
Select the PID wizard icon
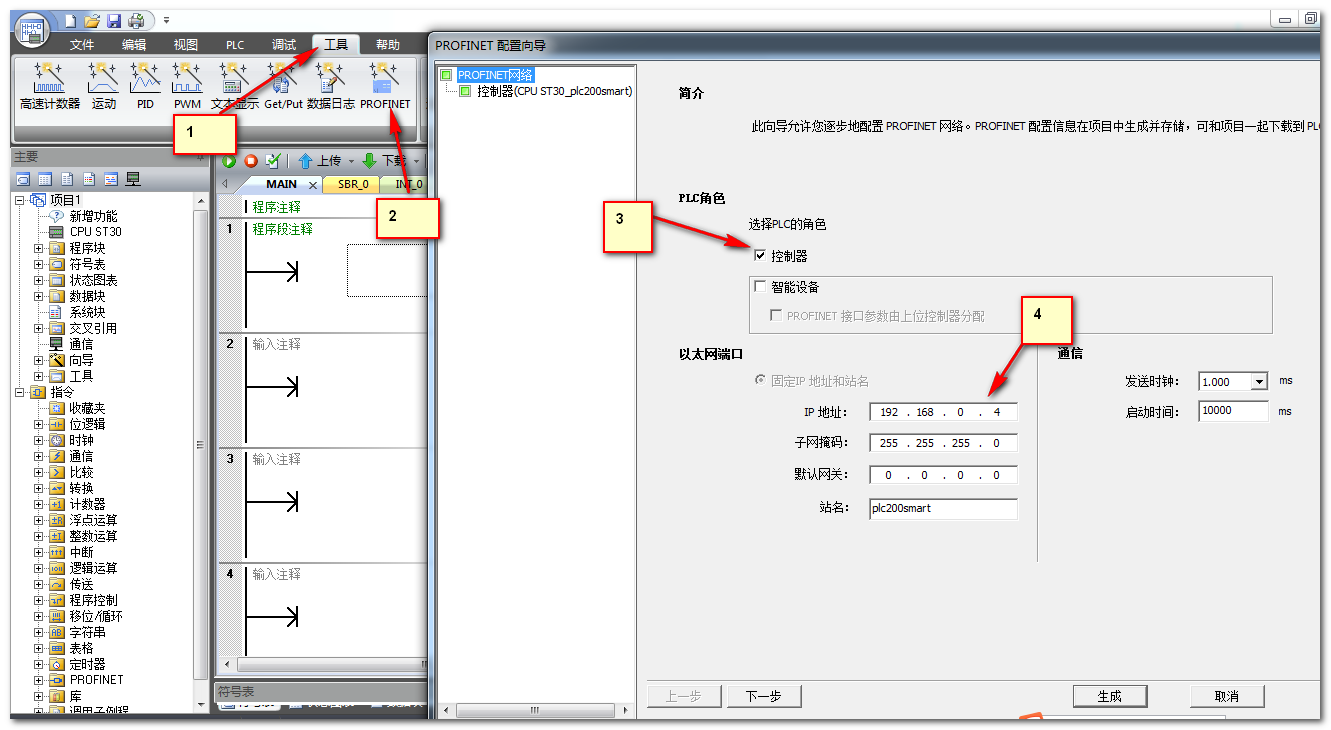[145, 85]
